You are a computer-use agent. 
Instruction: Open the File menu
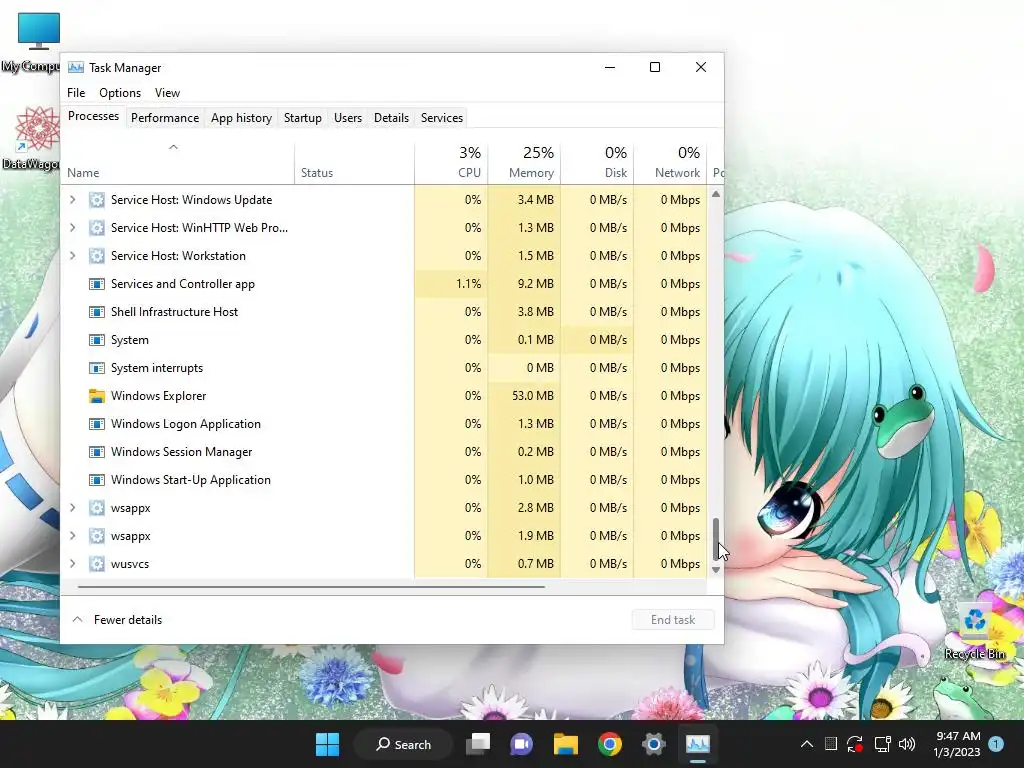[76, 93]
